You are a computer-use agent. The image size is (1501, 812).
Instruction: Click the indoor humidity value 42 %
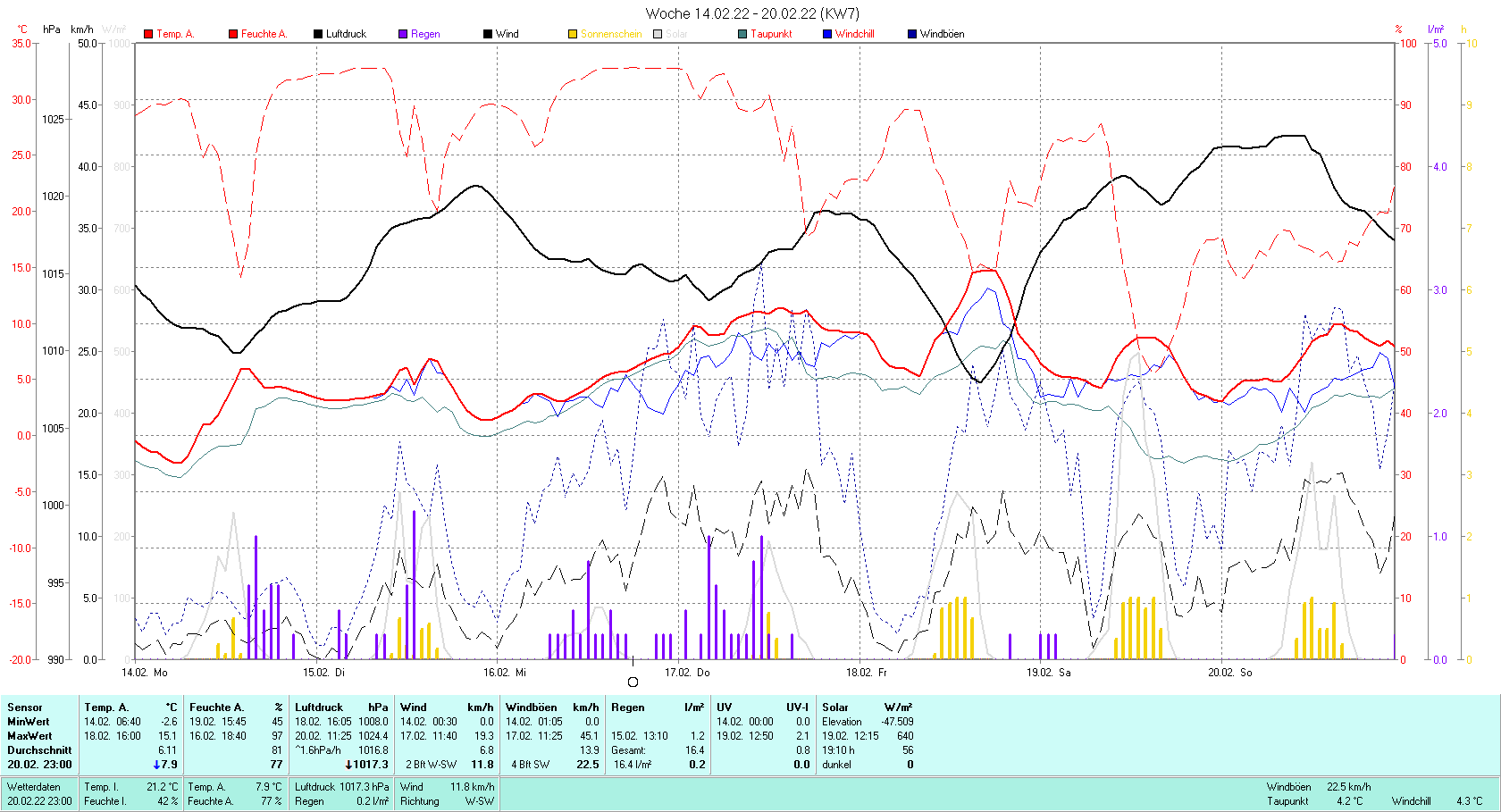pyautogui.click(x=168, y=801)
